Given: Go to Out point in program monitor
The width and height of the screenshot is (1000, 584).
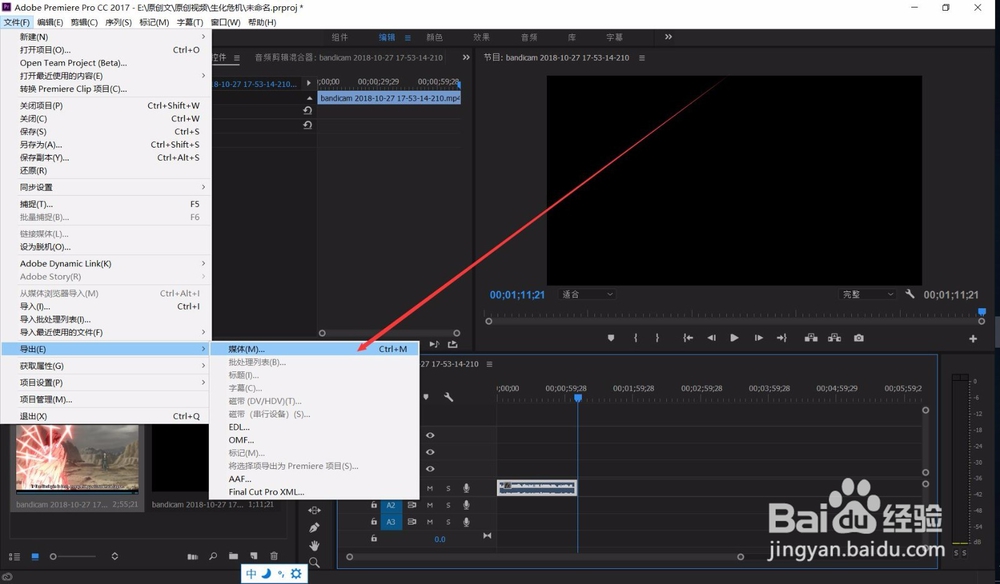Looking at the screenshot, I should pos(782,338).
